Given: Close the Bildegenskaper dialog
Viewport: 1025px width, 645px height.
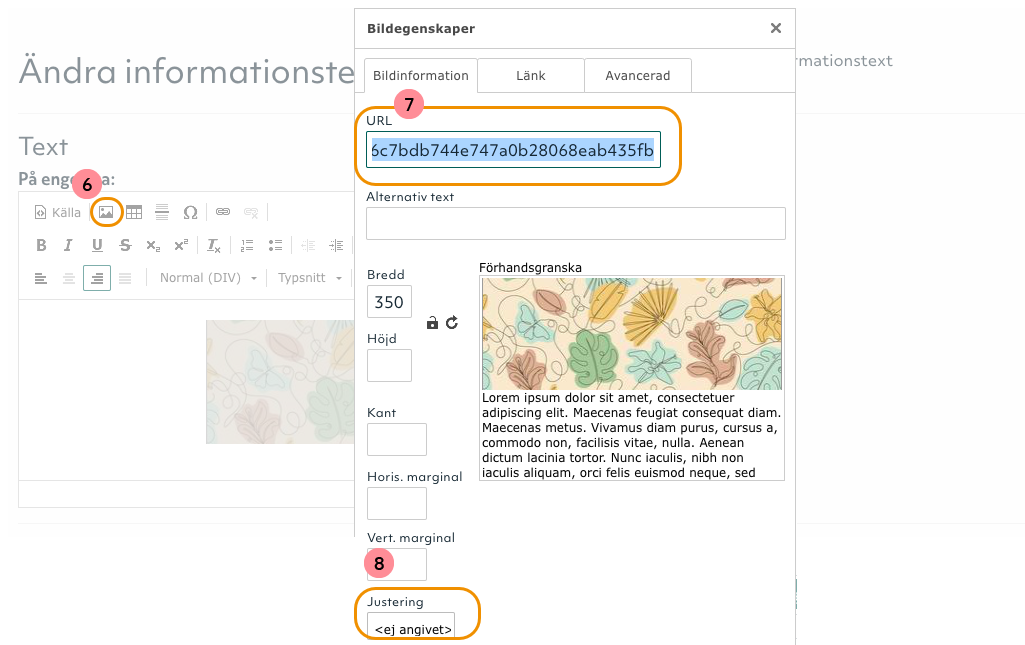Looking at the screenshot, I should (776, 28).
